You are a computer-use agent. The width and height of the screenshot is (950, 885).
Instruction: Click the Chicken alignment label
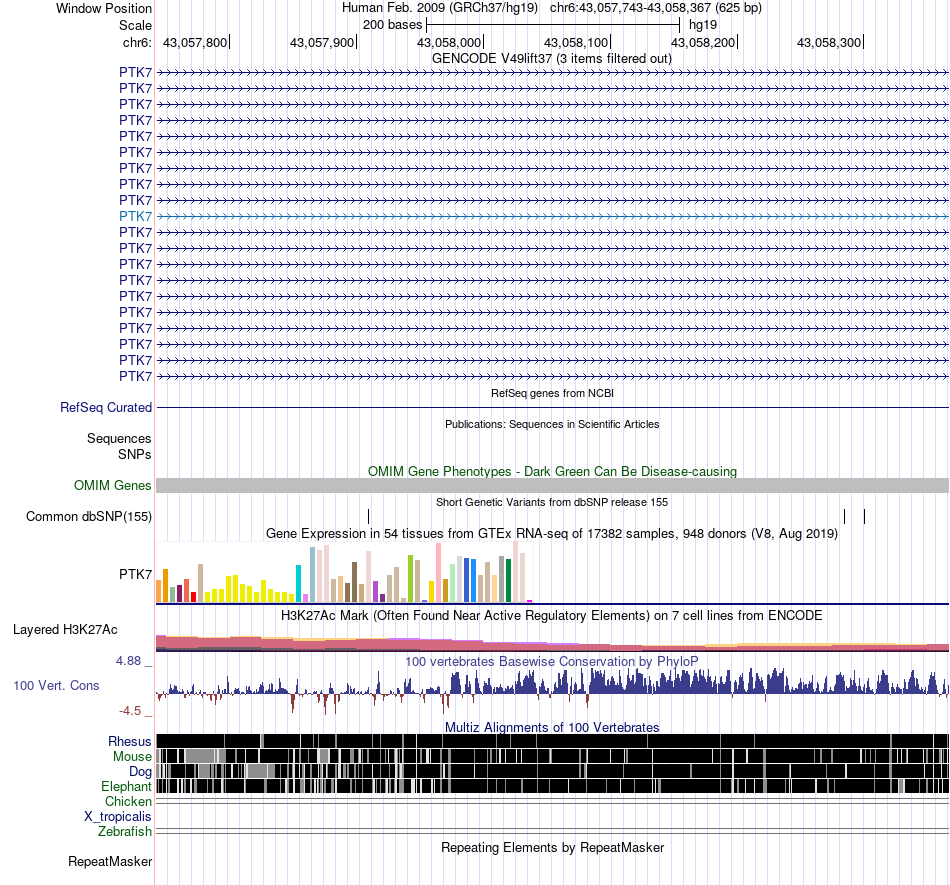click(x=128, y=801)
